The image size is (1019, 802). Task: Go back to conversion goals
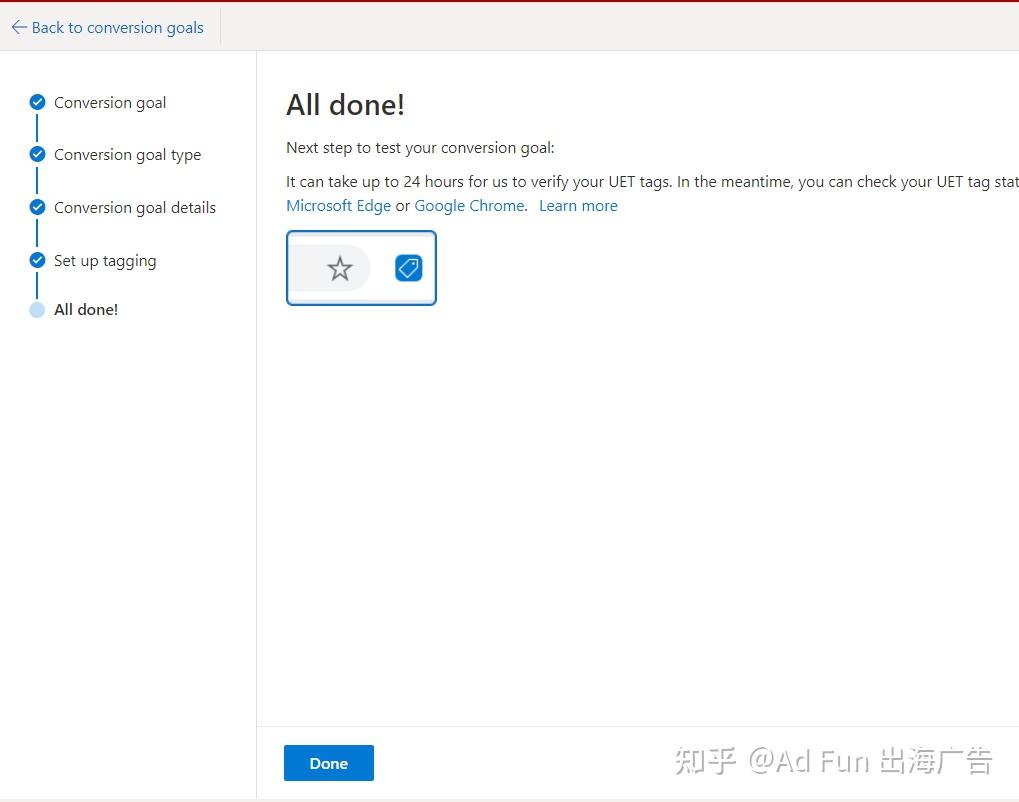108,27
